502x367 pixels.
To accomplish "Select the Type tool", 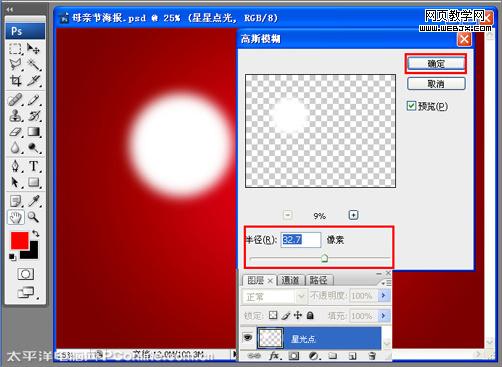I will click(x=34, y=166).
